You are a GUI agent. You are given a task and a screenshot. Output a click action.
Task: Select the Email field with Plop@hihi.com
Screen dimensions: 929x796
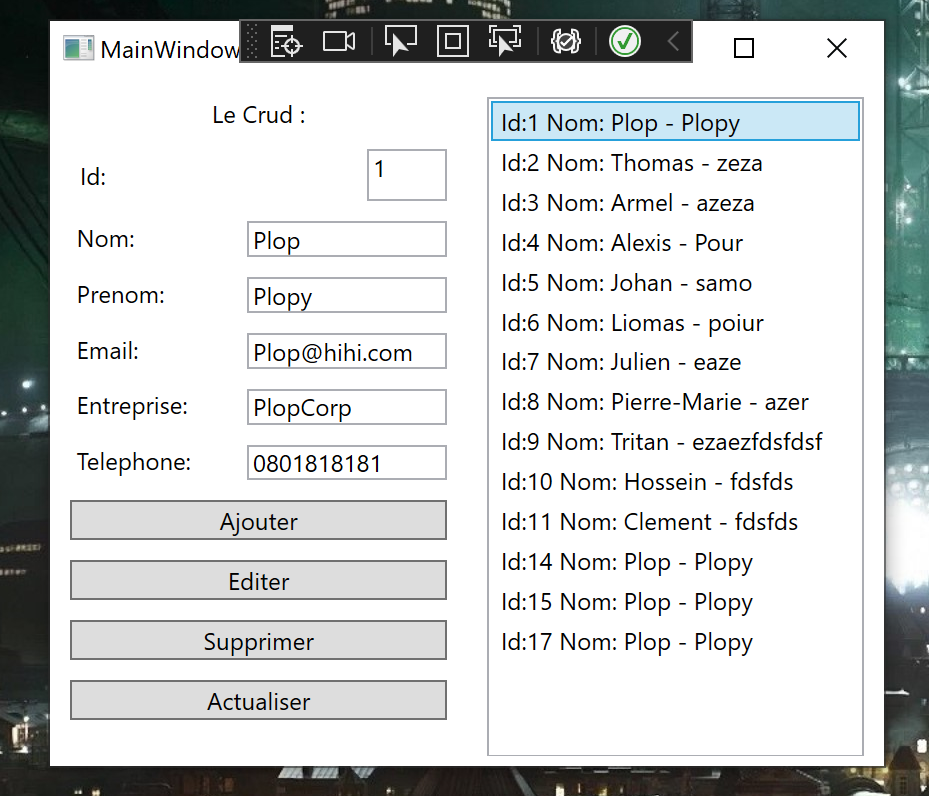tap(346, 351)
